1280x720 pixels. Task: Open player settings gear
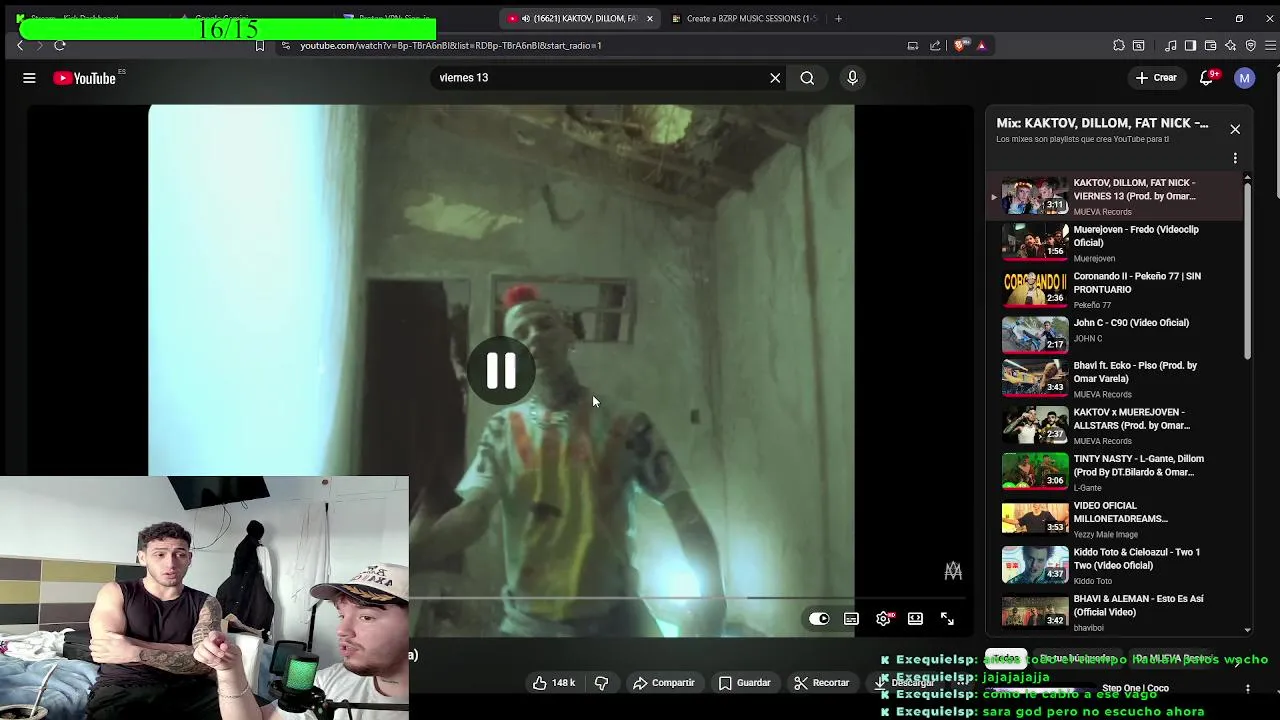coord(883,619)
